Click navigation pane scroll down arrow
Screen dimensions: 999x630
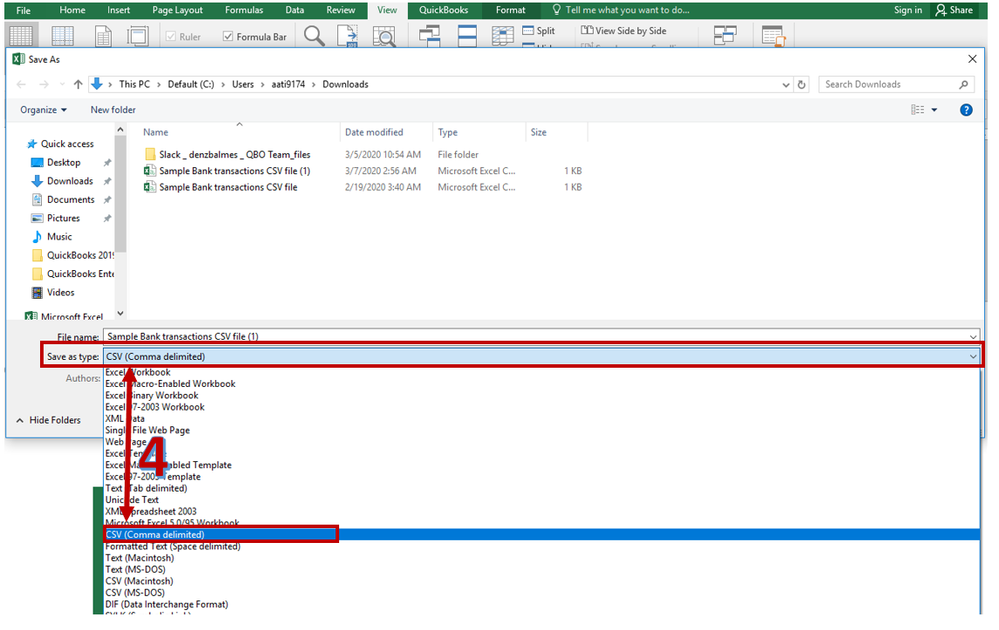(120, 313)
